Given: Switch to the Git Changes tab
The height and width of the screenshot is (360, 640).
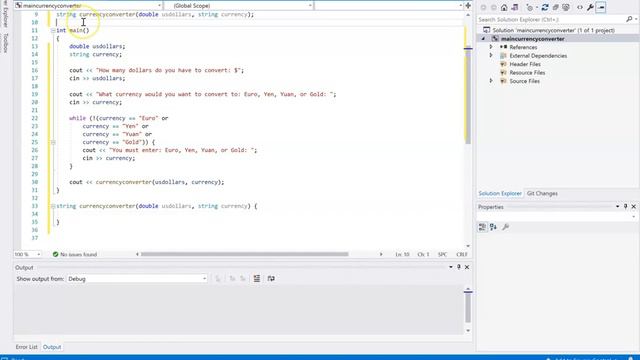Looking at the screenshot, I should [542, 193].
